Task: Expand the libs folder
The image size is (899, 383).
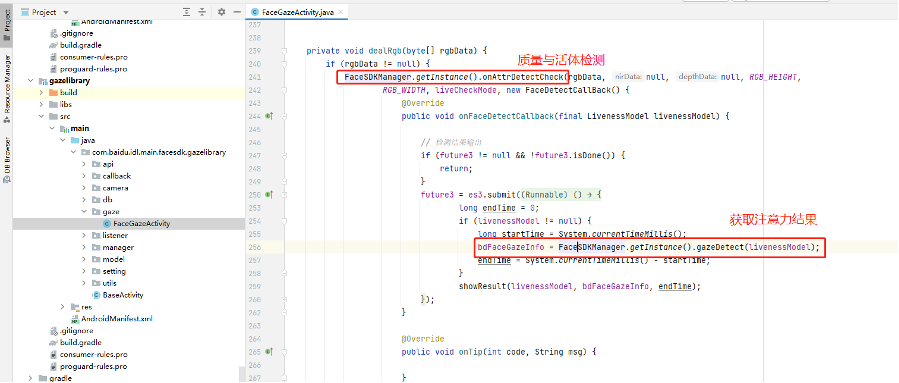Action: (x=41, y=104)
